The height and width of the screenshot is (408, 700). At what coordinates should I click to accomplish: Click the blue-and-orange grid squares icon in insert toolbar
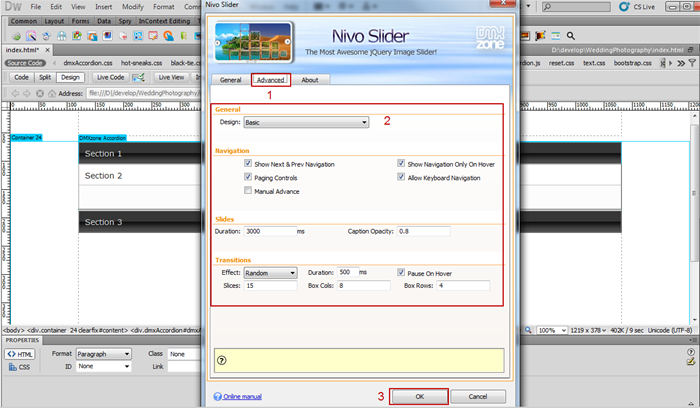[138, 36]
